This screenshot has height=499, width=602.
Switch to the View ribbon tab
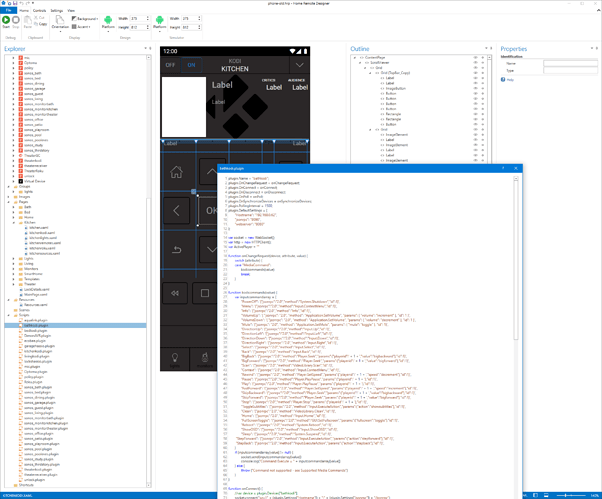(71, 10)
